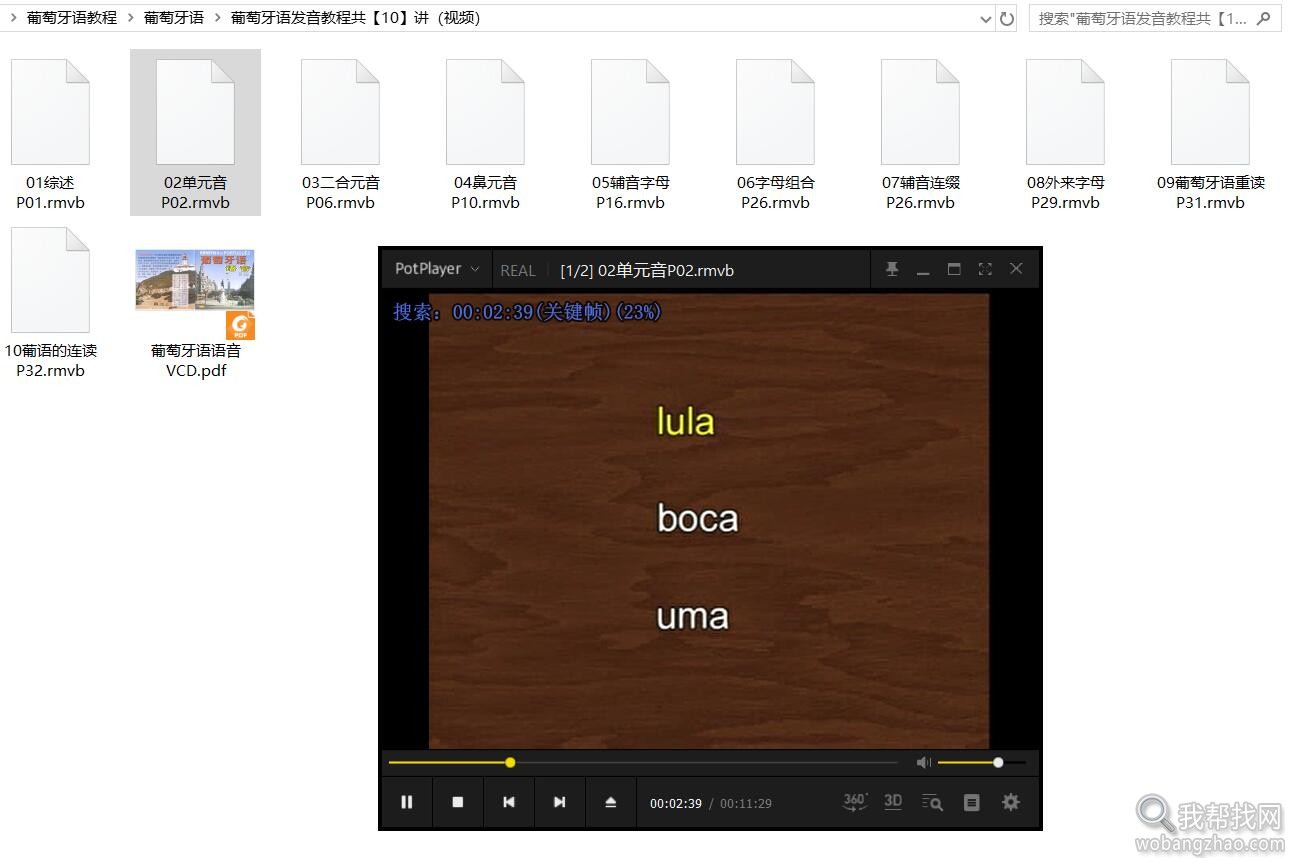Mute the audio via speaker icon
The width and height of the screenshot is (1290, 863).
point(923,763)
